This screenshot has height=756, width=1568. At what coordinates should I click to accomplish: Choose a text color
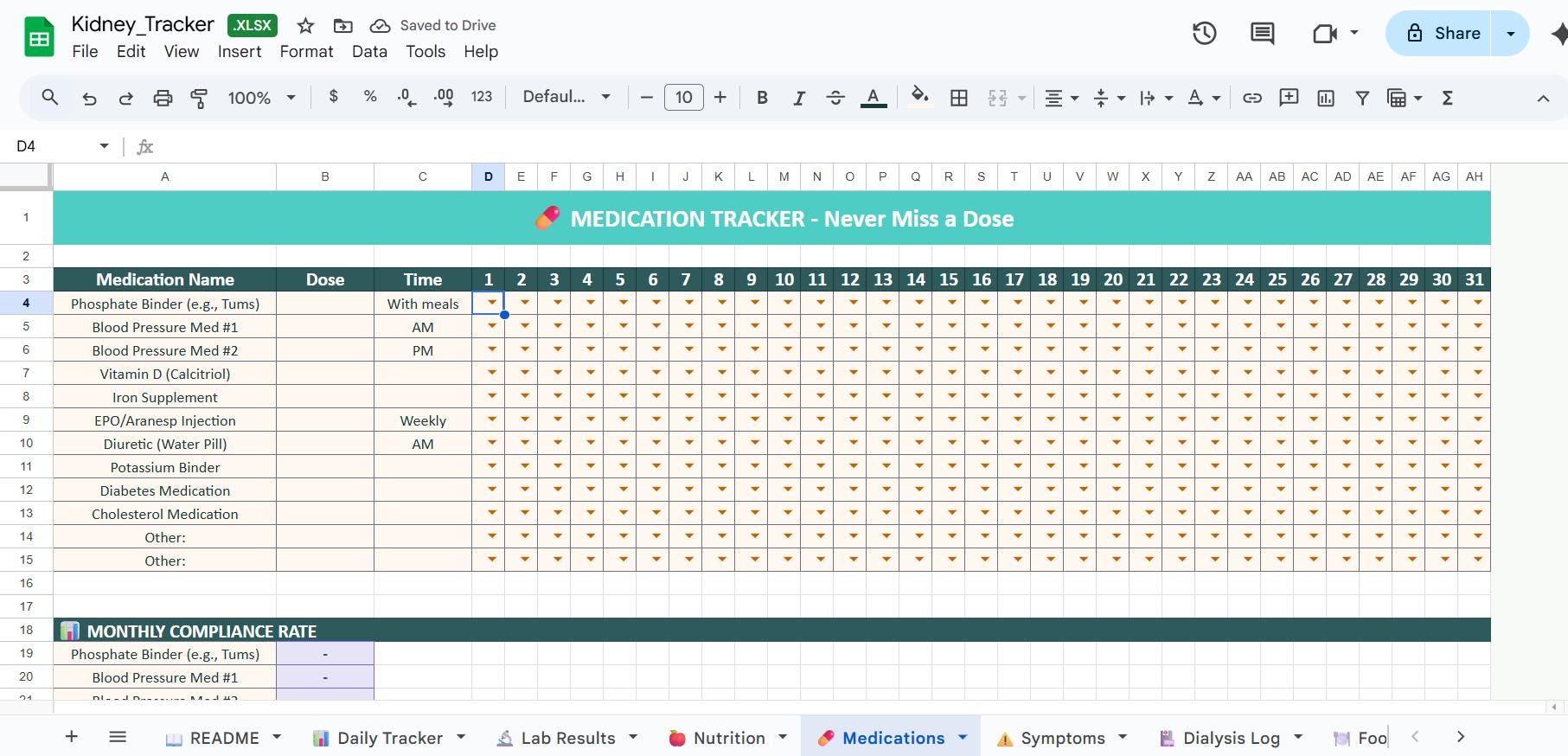tap(874, 98)
